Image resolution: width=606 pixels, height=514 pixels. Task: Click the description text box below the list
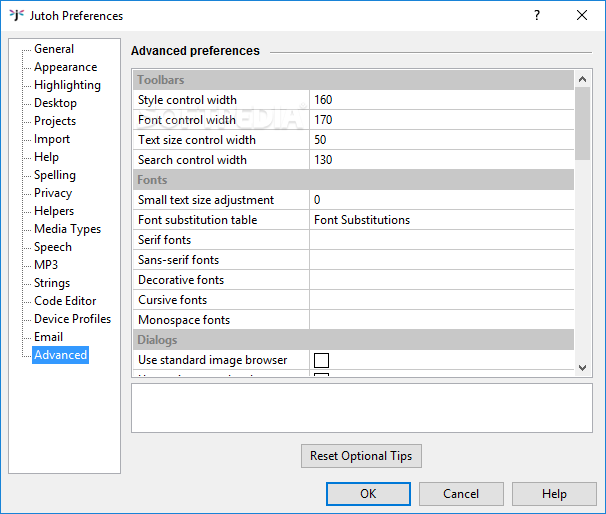[362, 408]
